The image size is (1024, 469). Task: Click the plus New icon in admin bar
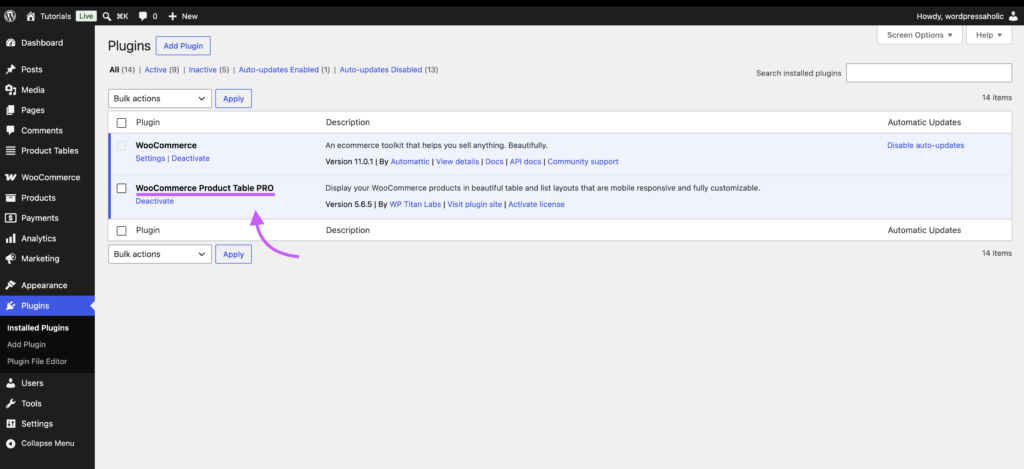pyautogui.click(x=172, y=16)
